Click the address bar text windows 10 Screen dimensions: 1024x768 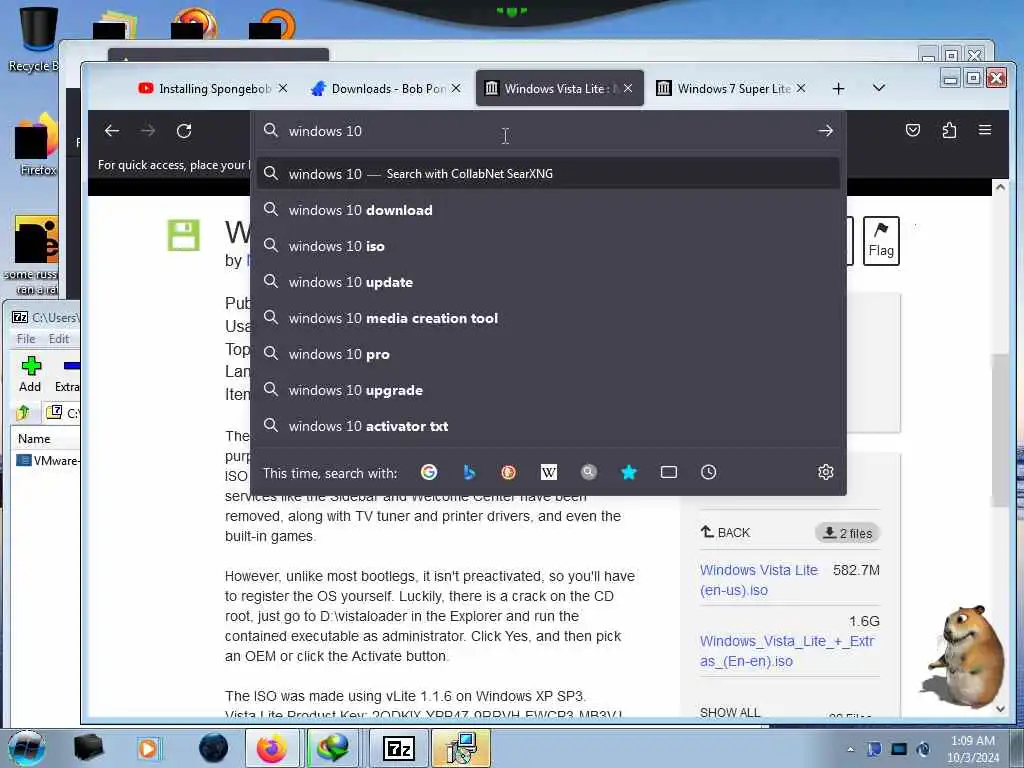coord(325,131)
